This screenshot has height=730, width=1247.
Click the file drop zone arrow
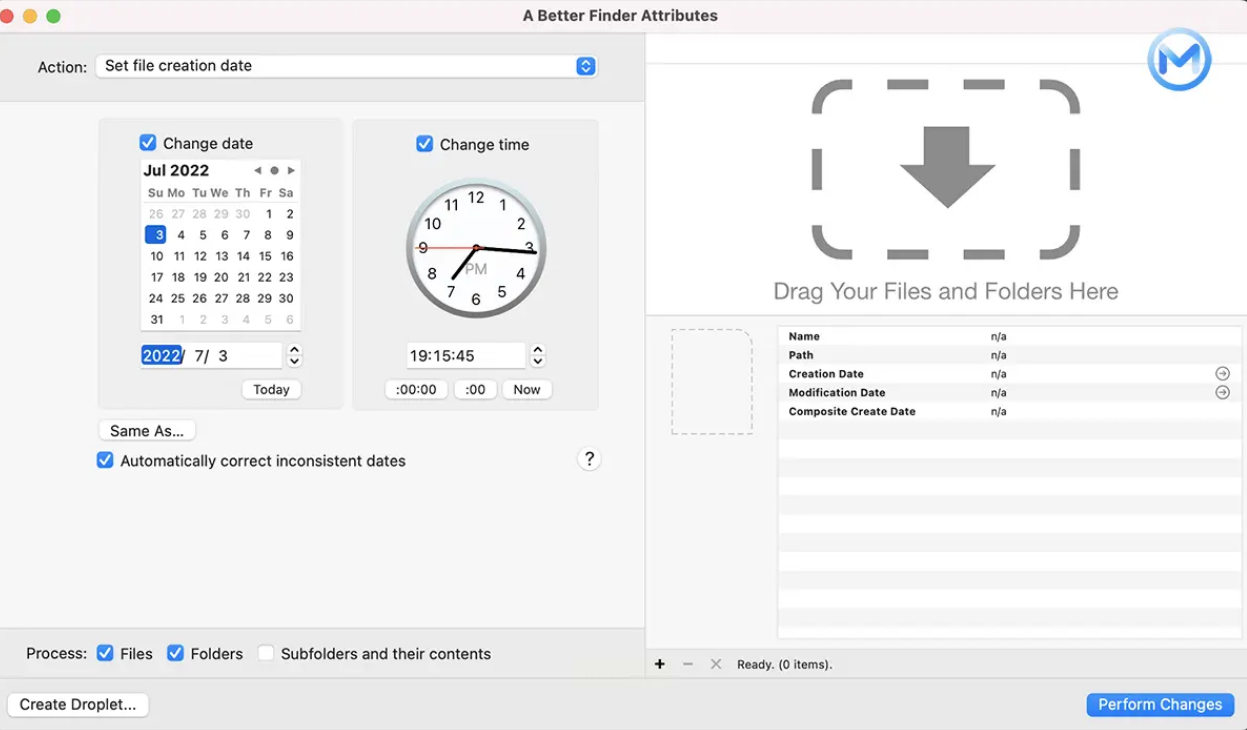(947, 166)
